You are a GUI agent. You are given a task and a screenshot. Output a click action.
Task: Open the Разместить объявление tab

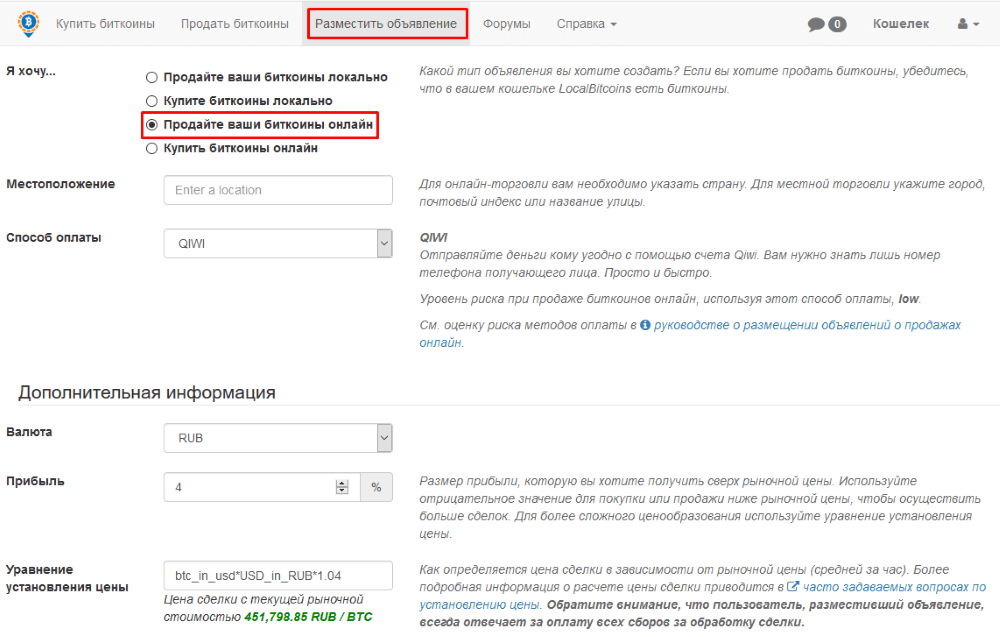386,24
